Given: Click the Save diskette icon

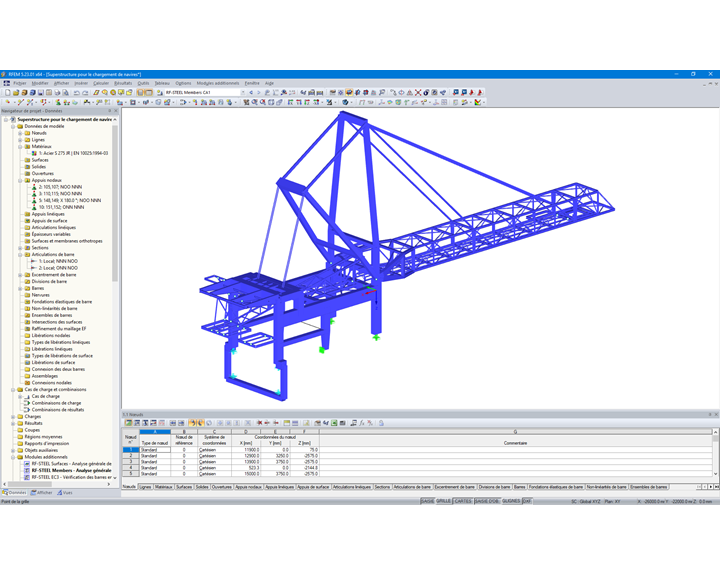Looking at the screenshot, I should point(40,92).
